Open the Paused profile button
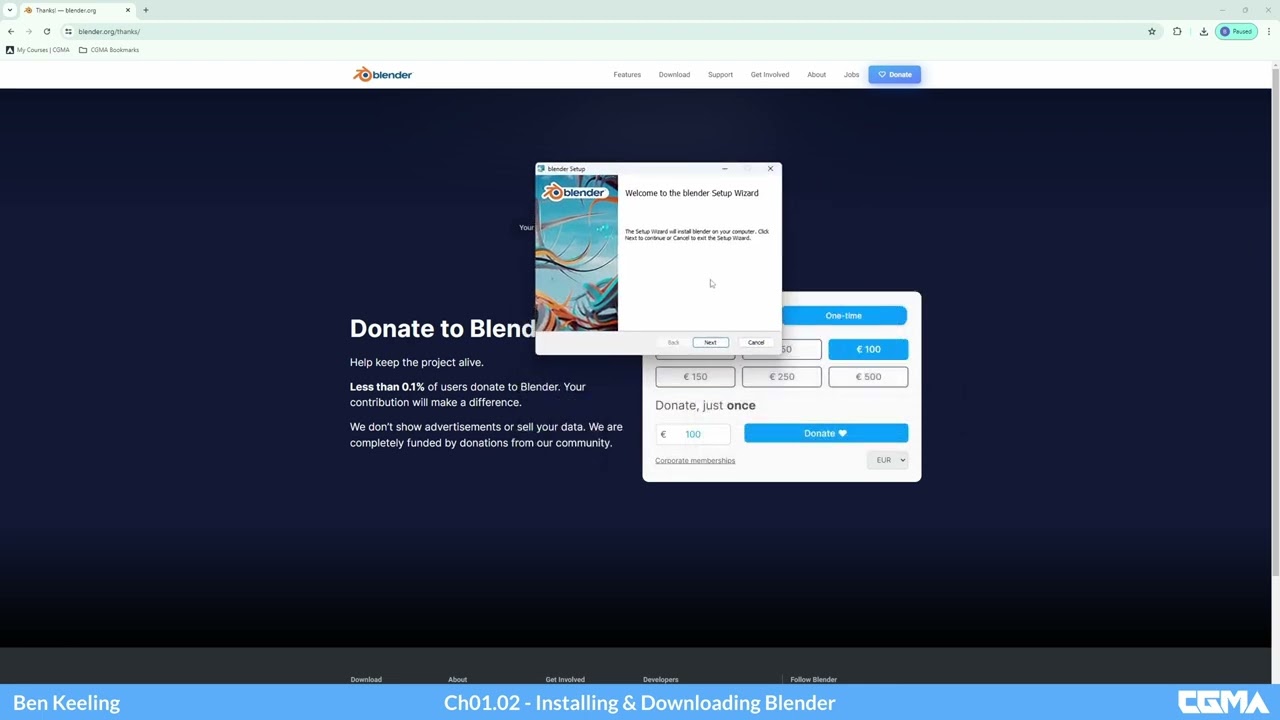The width and height of the screenshot is (1280, 720). coord(1236,31)
